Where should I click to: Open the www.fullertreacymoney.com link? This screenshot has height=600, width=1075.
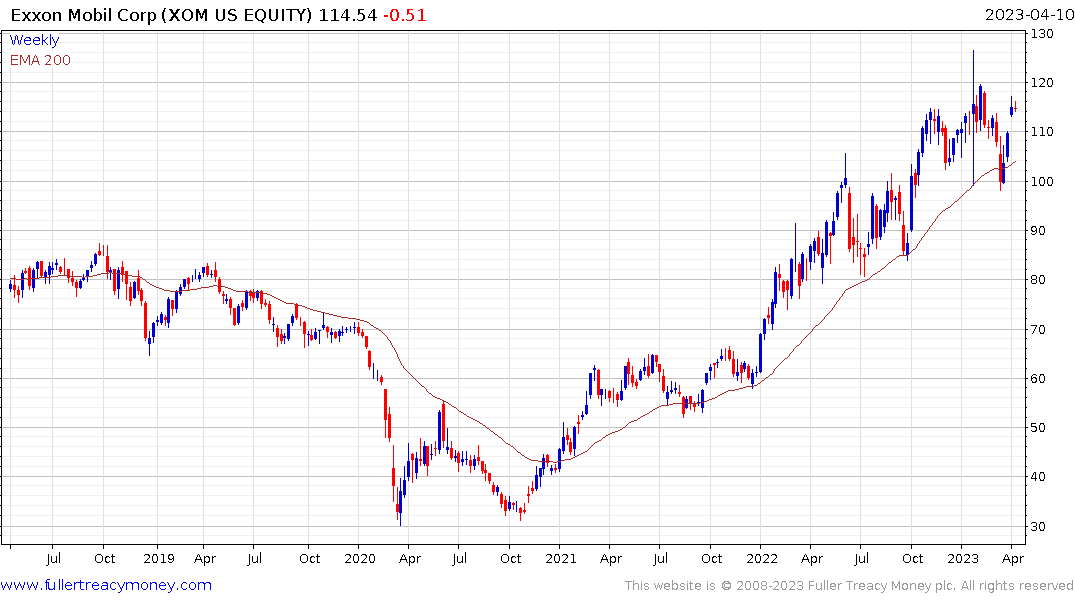pos(106,585)
